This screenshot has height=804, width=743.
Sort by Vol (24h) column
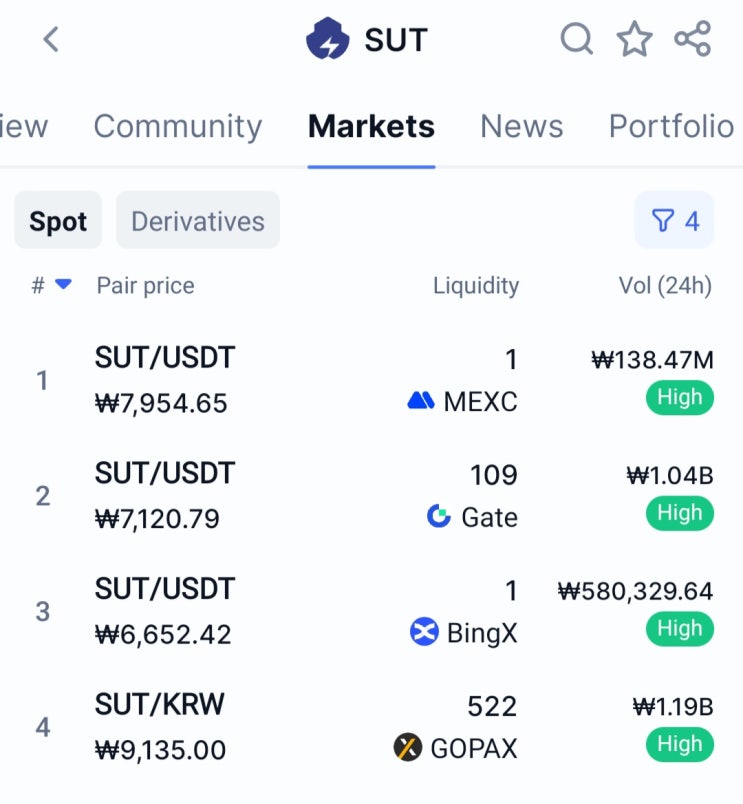pos(665,286)
